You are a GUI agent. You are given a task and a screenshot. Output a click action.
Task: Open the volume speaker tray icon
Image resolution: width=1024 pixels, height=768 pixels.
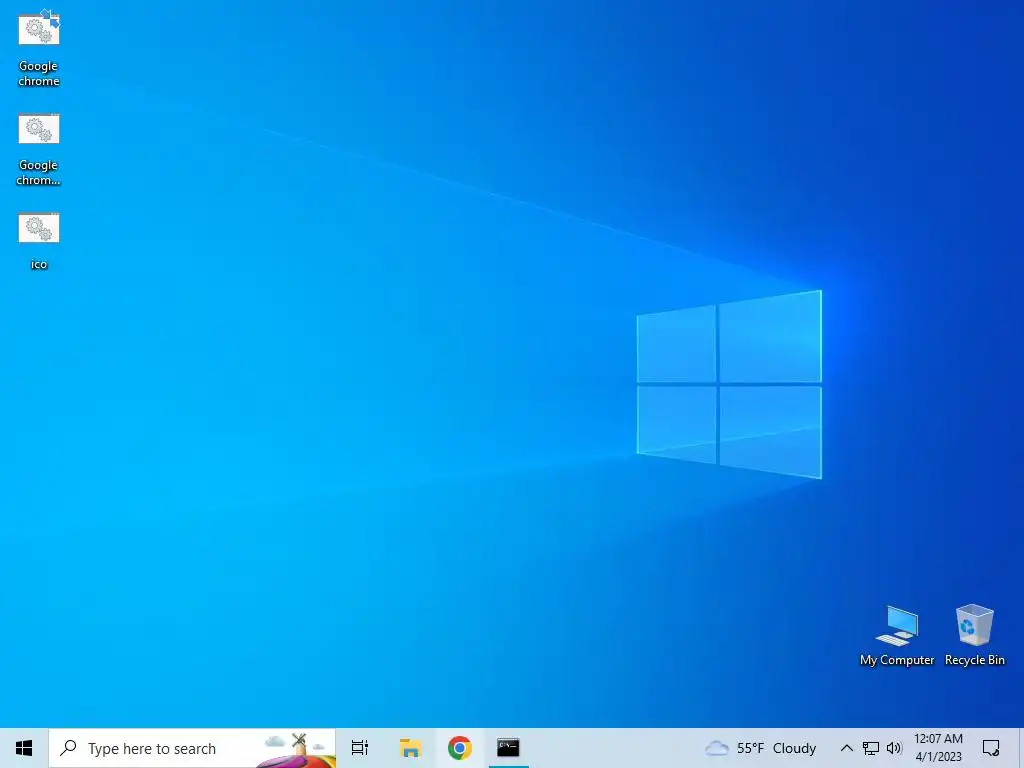(x=894, y=748)
